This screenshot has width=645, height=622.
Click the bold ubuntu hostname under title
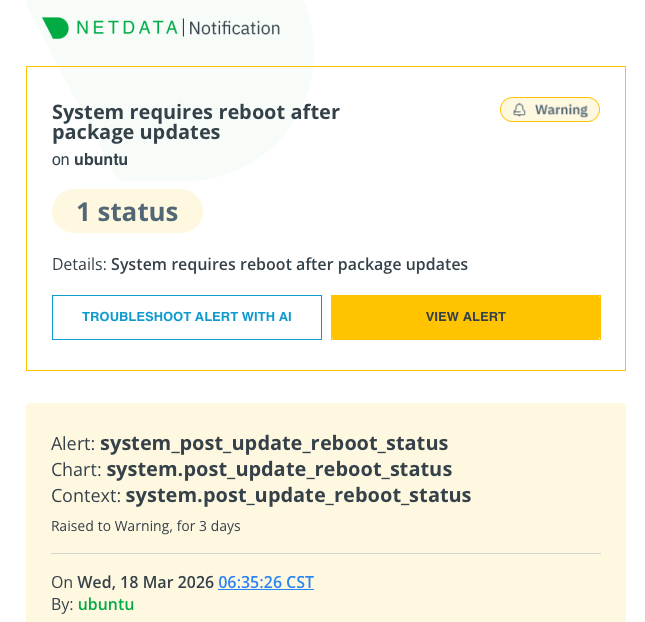[x=101, y=159]
